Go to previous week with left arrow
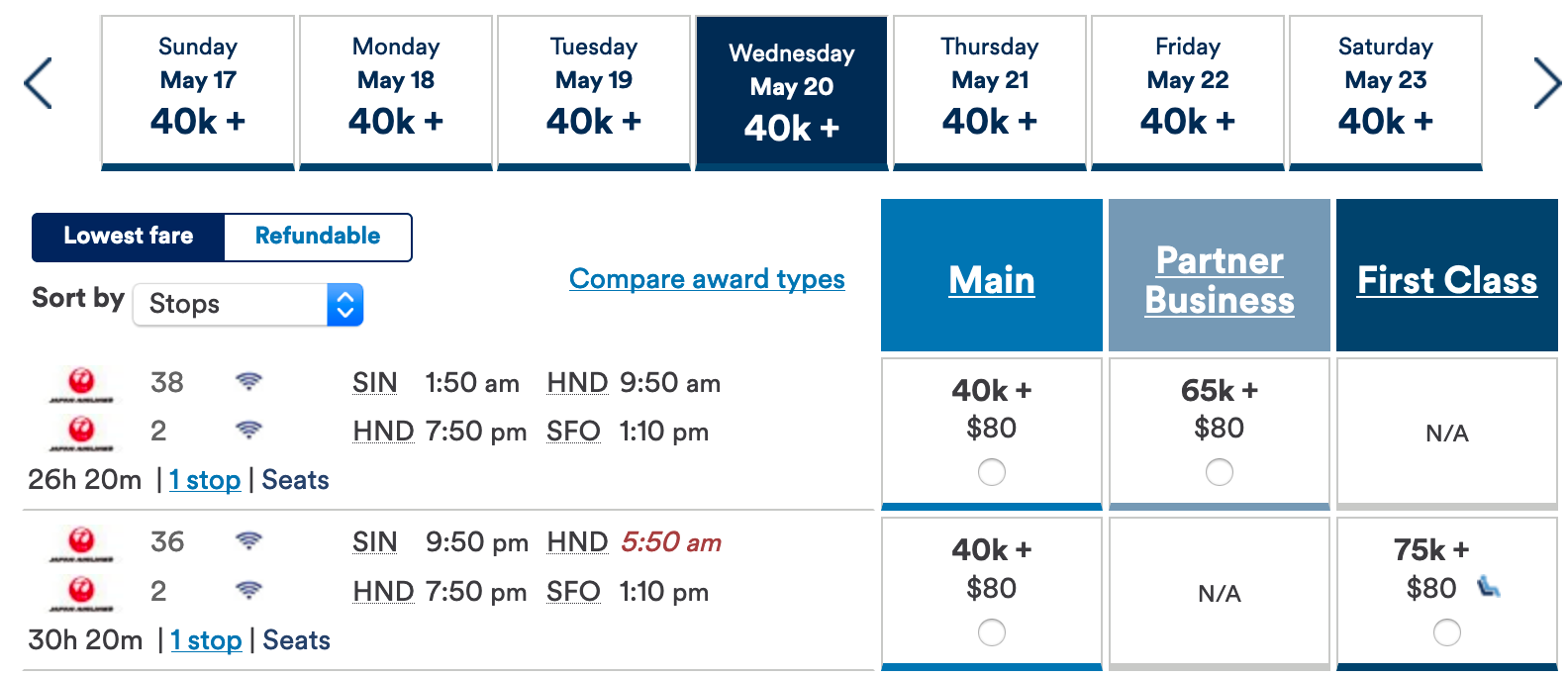 (x=38, y=83)
